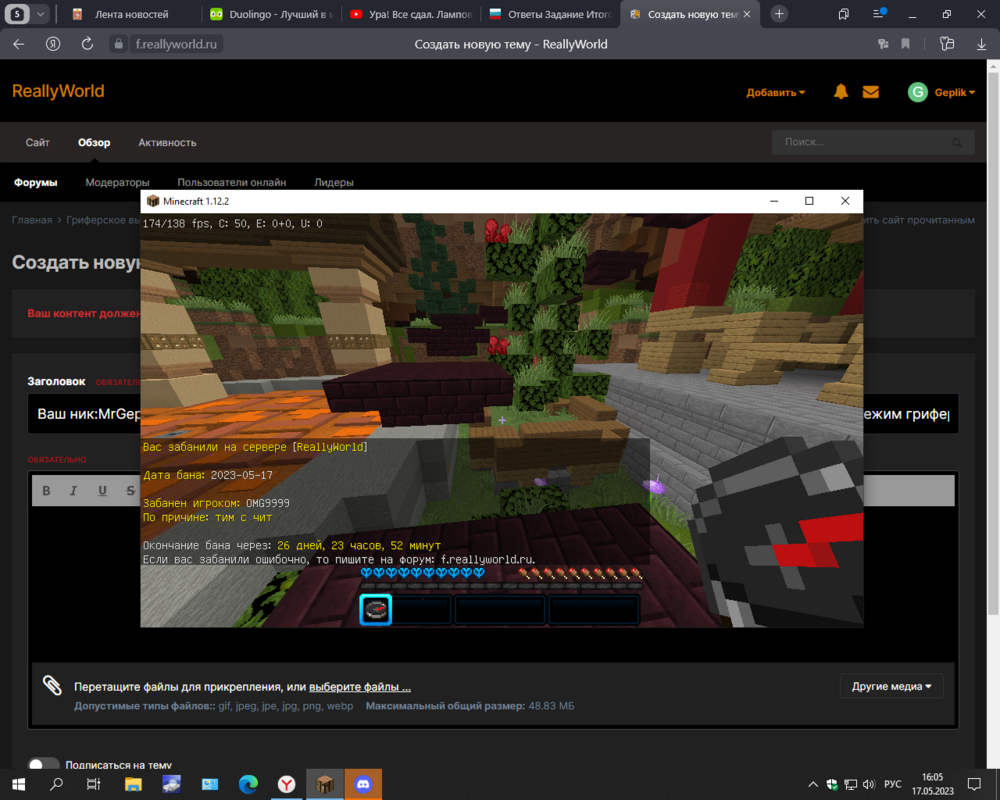Open Windows Start menu

point(18,784)
